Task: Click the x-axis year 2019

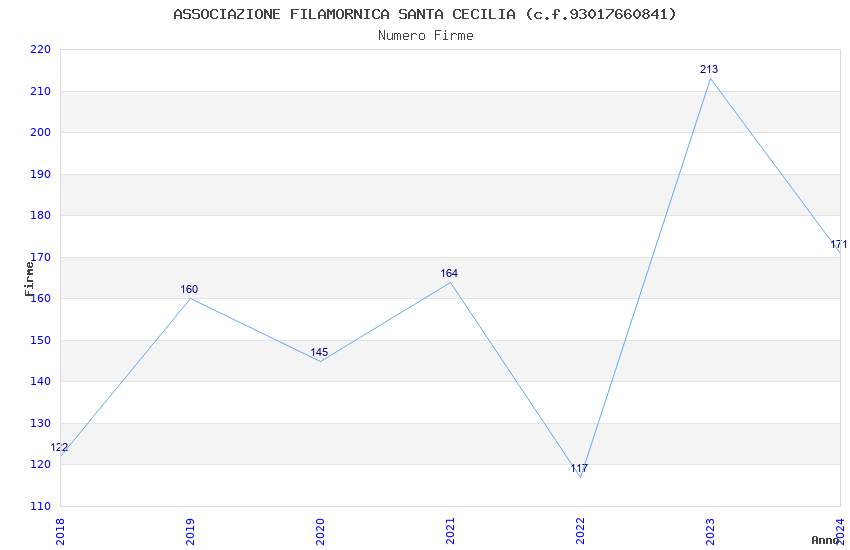Action: click(x=190, y=532)
